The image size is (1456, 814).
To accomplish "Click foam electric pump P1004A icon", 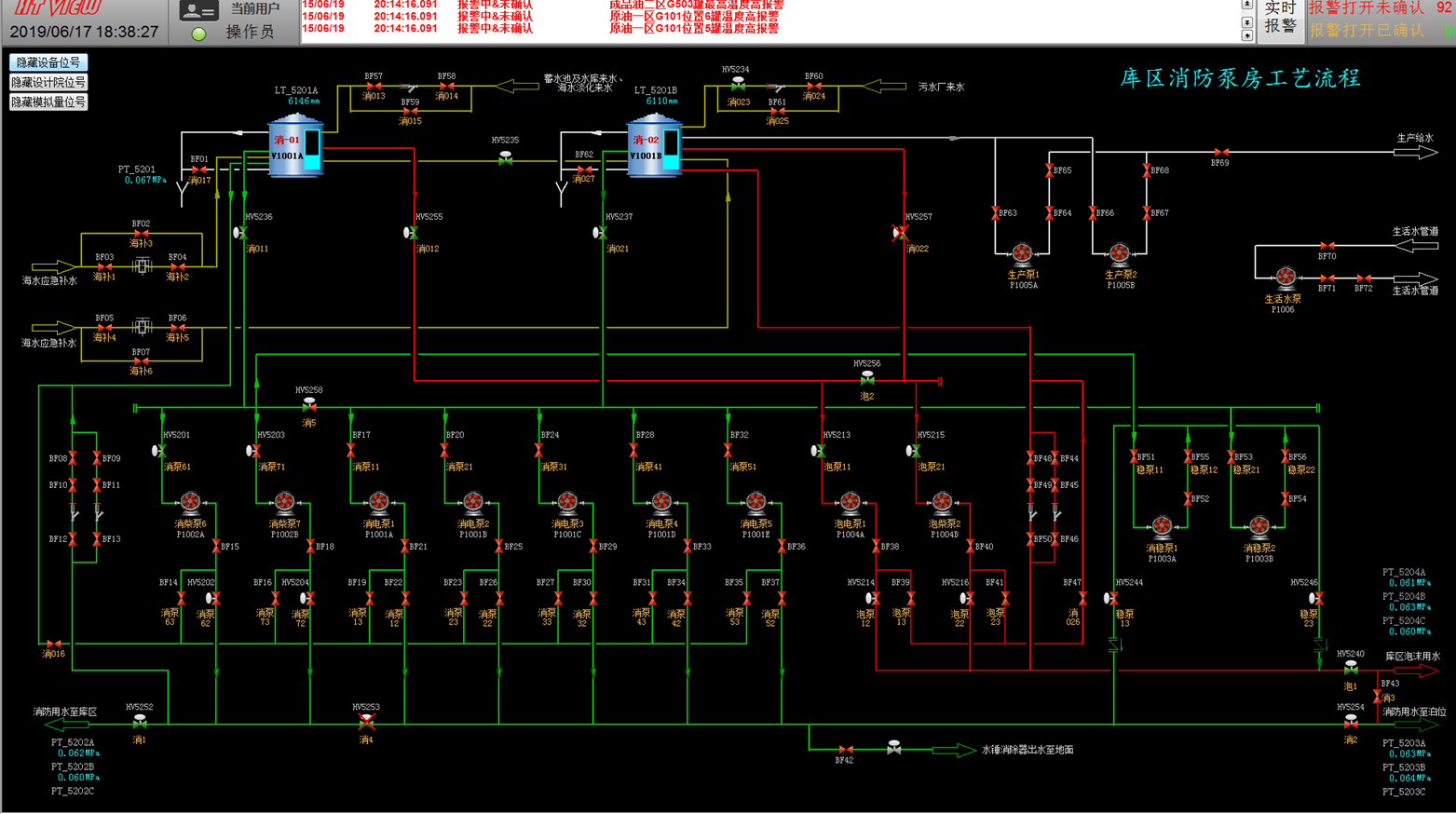I will point(850,503).
